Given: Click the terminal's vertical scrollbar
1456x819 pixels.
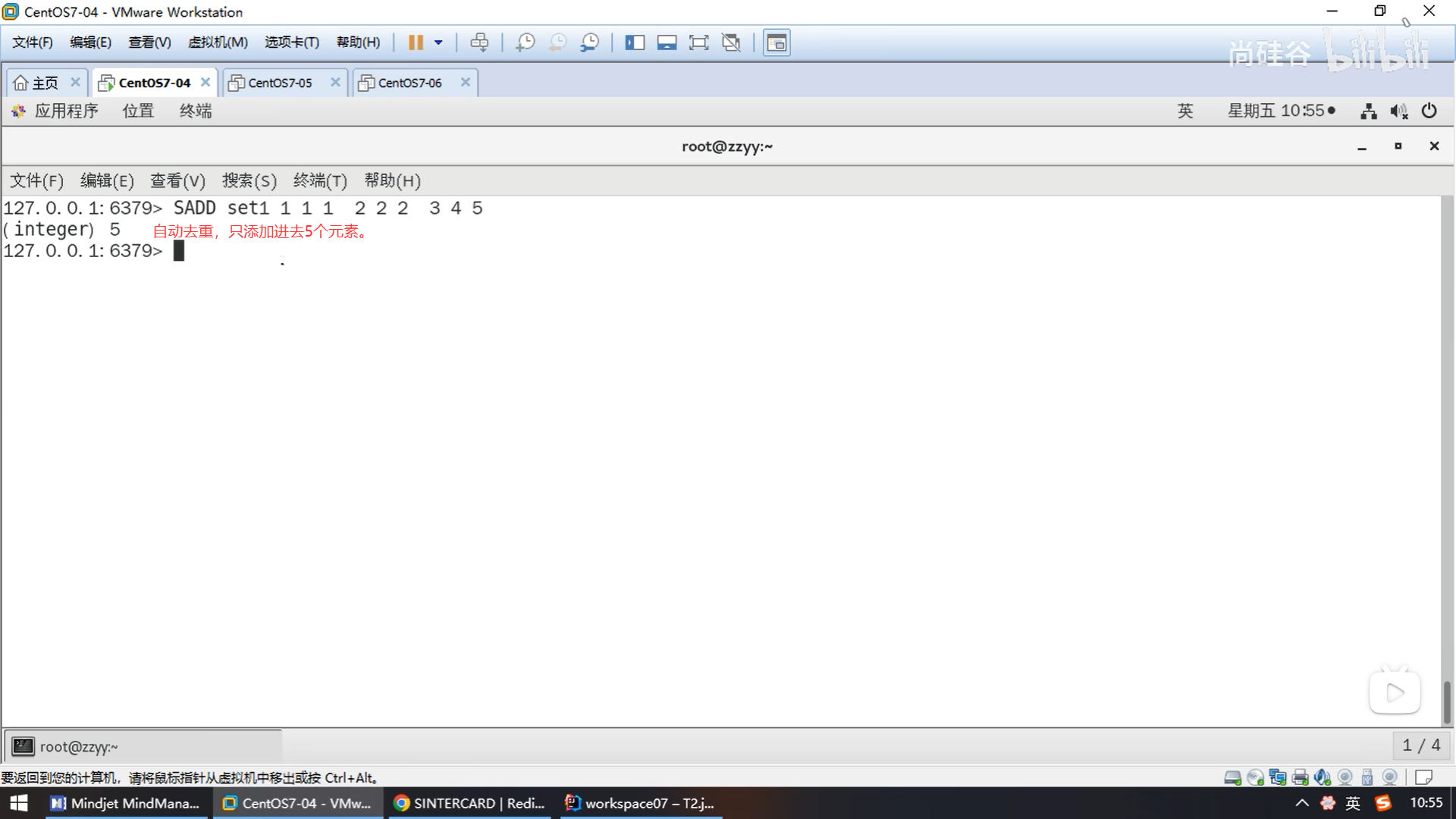Looking at the screenshot, I should (1446, 701).
